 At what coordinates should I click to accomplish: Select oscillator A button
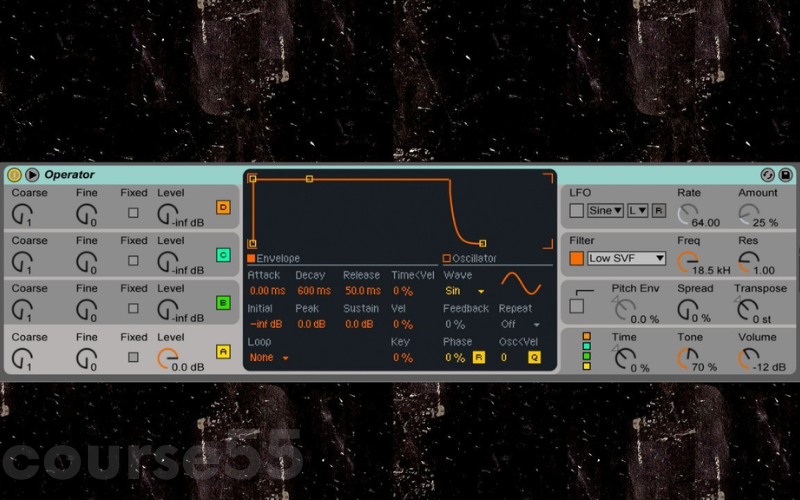[223, 352]
